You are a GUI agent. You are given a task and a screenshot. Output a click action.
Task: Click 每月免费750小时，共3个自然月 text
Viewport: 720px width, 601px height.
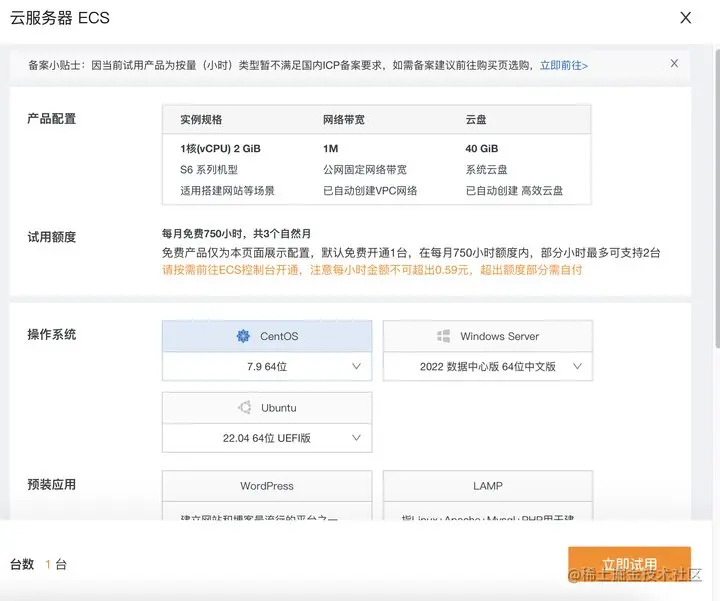coord(236,234)
